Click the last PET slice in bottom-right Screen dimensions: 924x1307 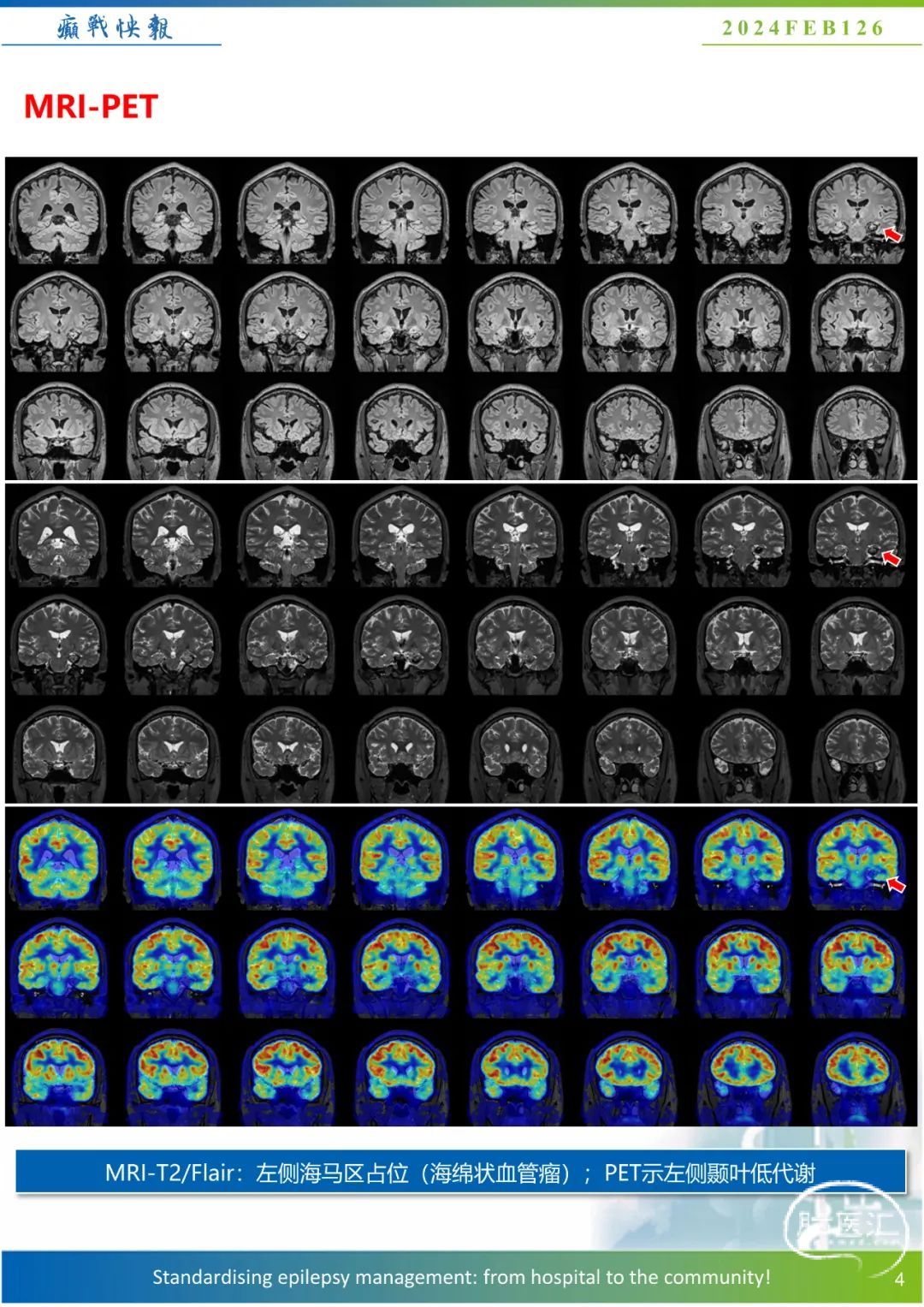tap(857, 1077)
